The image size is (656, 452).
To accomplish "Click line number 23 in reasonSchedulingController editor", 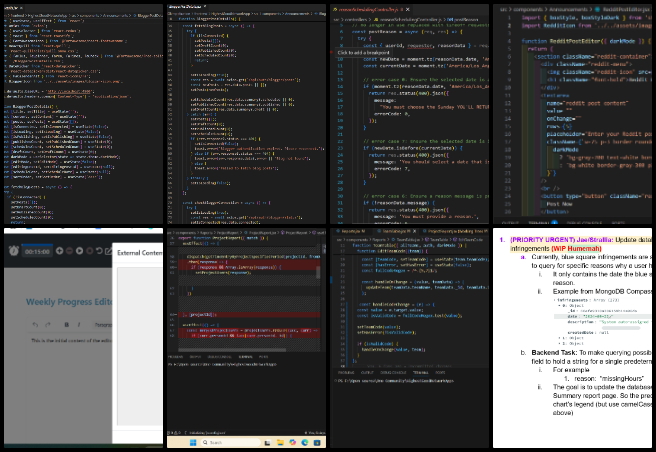I will pos(340,148).
